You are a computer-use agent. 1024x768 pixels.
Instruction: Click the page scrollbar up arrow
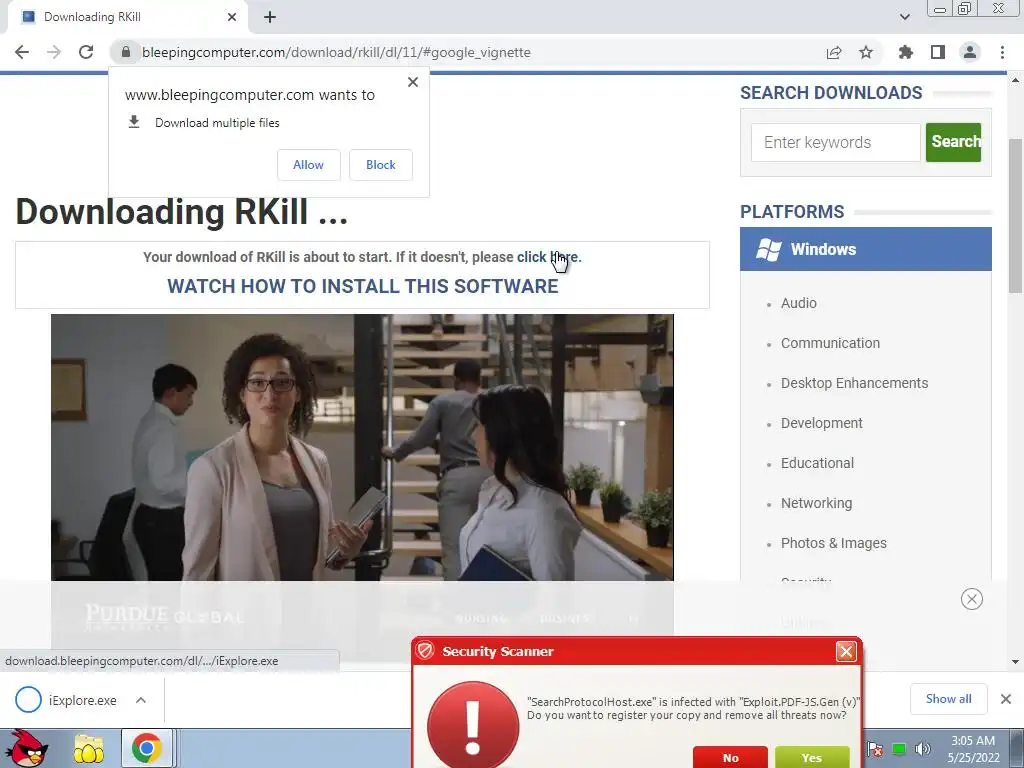coord(1016,80)
